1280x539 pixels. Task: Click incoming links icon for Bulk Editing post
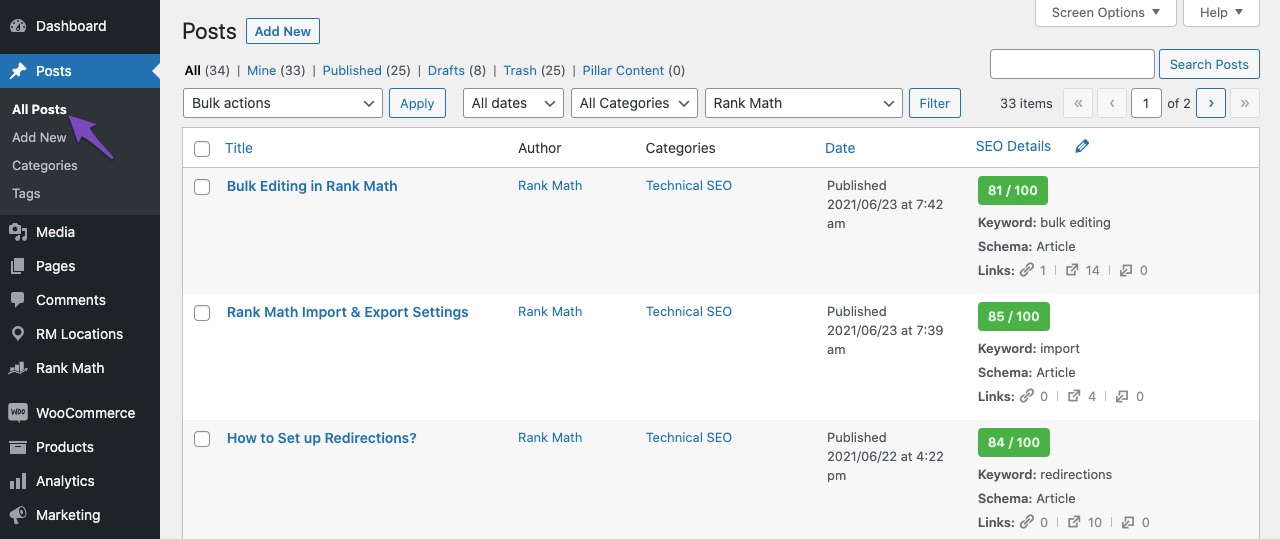pyautogui.click(x=1126, y=270)
